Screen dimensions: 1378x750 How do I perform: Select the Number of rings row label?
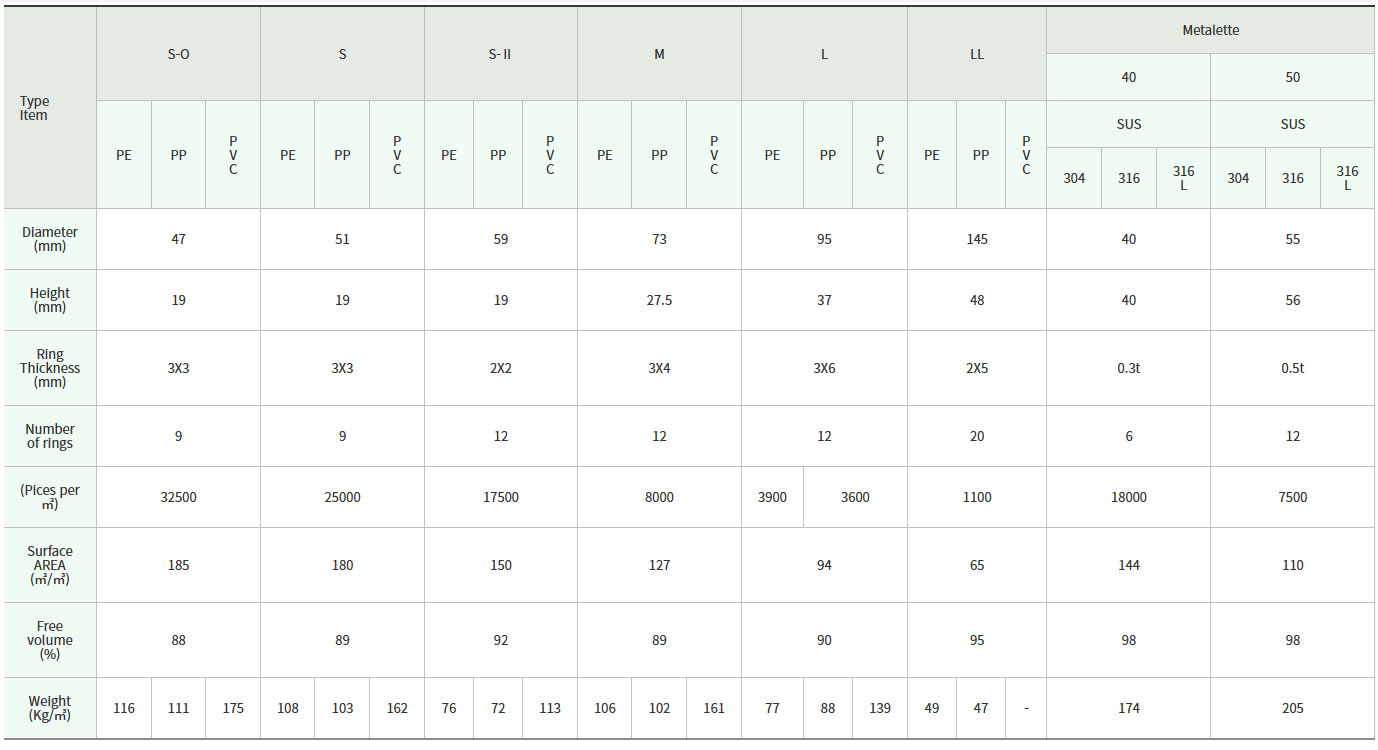49,436
